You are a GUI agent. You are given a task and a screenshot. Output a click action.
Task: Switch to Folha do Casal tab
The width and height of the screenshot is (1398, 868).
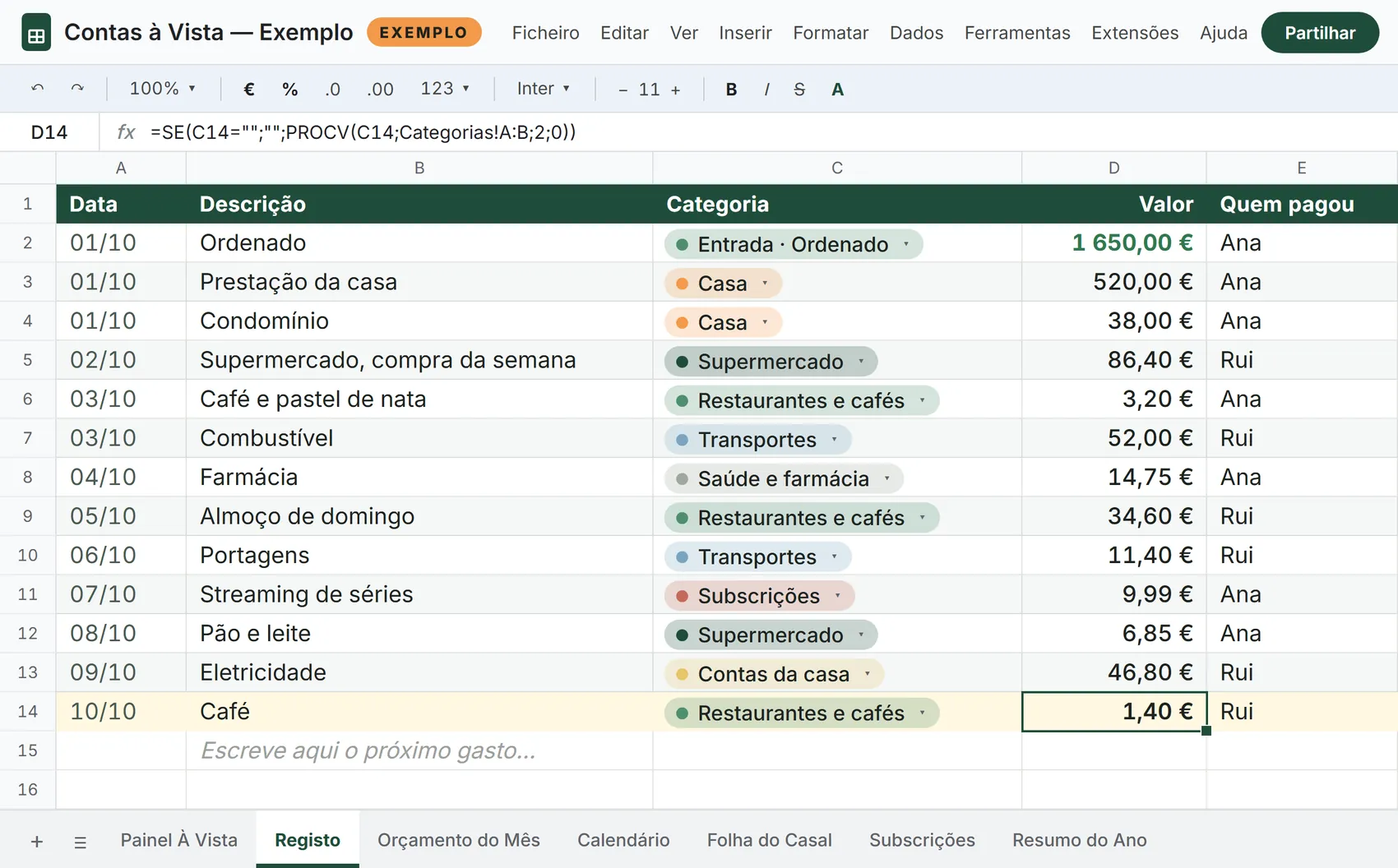(770, 840)
